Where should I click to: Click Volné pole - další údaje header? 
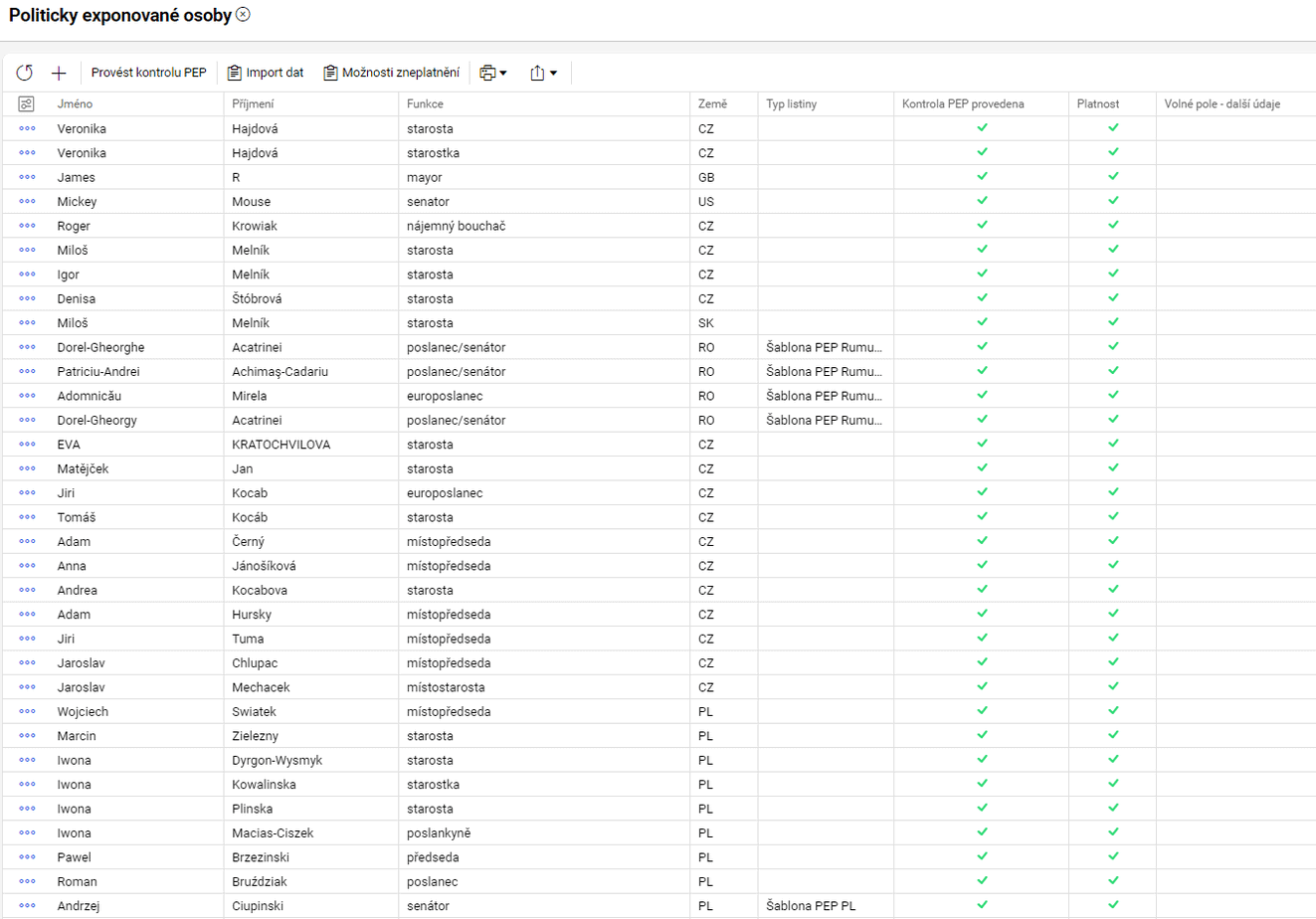click(1222, 103)
